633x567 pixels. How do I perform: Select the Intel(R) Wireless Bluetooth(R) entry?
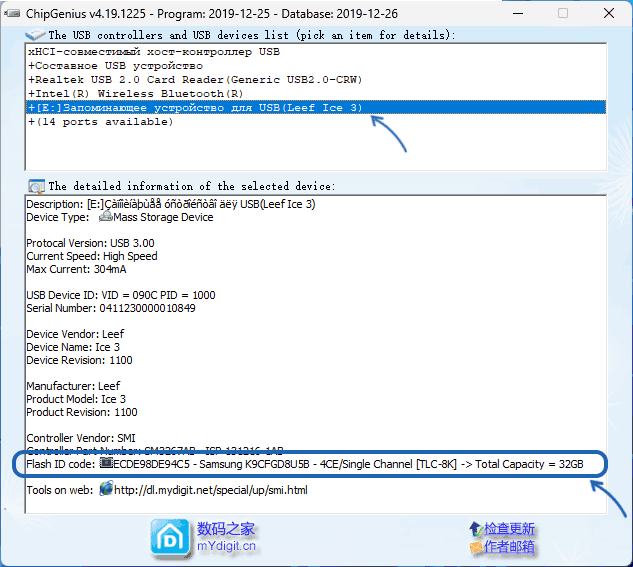tap(136, 93)
